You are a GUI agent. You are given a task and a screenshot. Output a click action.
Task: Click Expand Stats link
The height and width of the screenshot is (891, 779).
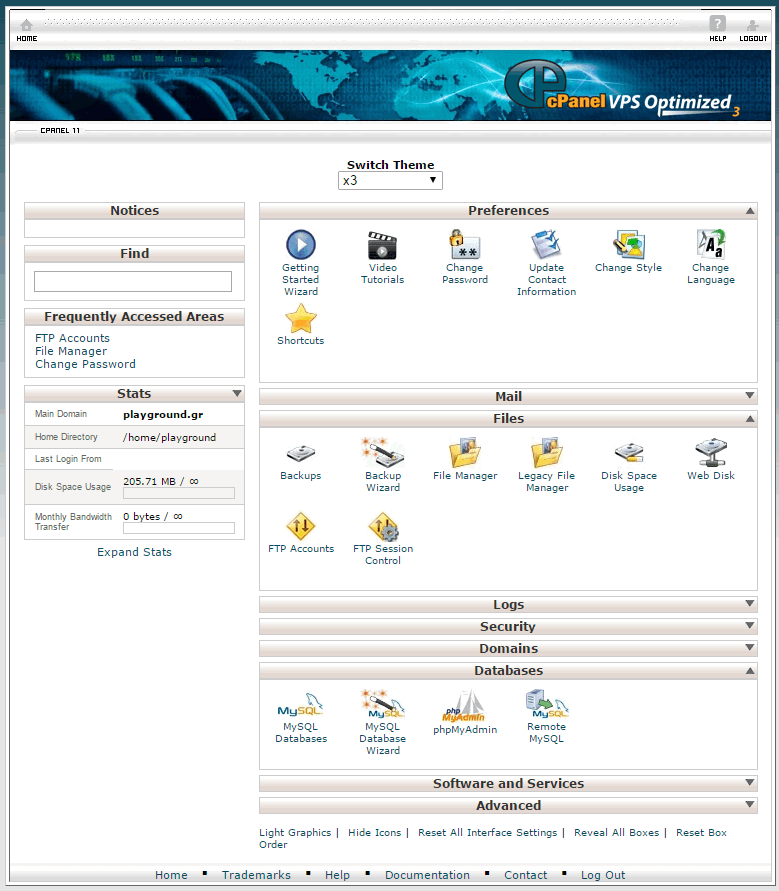134,552
